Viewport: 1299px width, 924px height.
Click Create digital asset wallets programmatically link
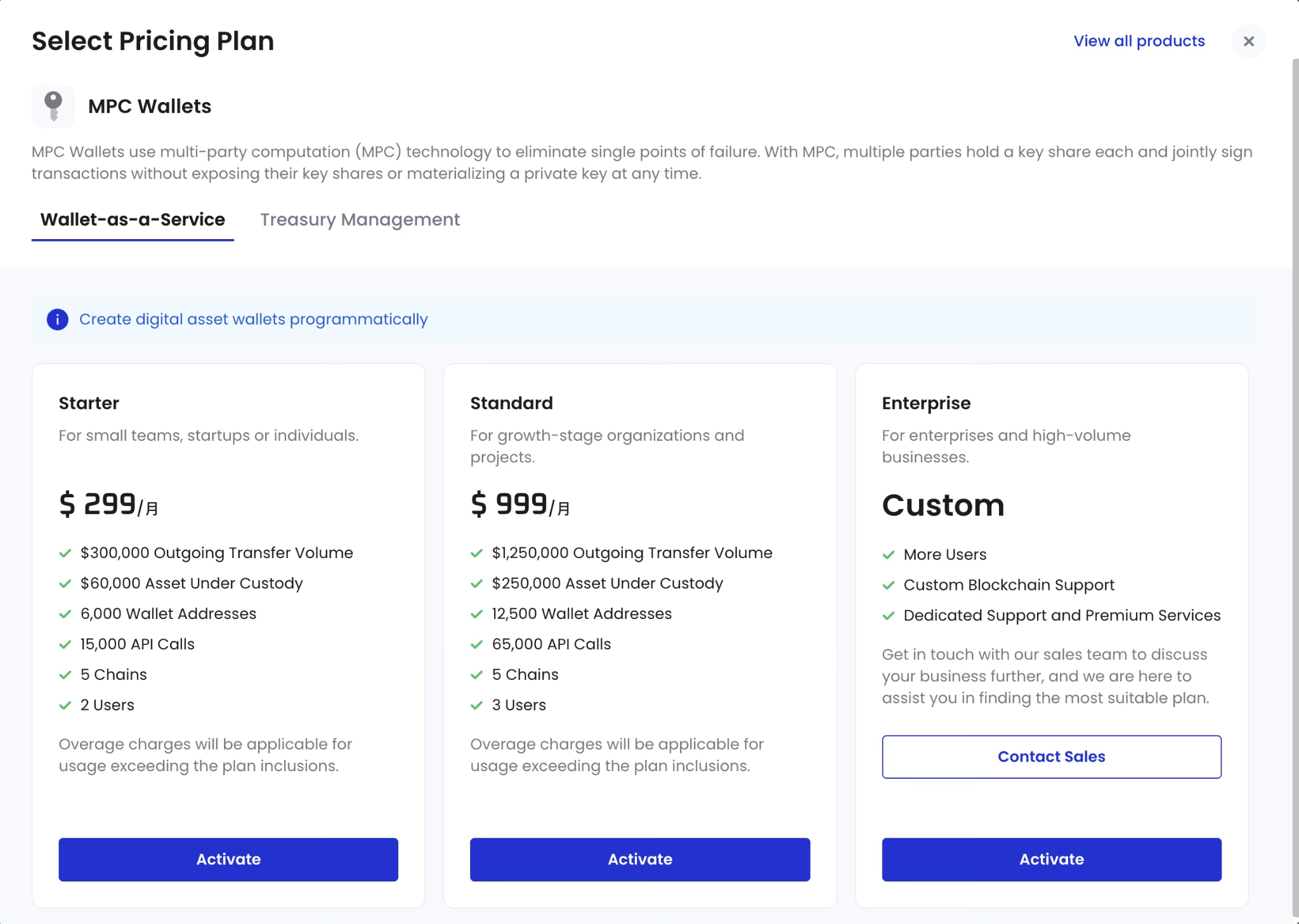pyautogui.click(x=254, y=319)
